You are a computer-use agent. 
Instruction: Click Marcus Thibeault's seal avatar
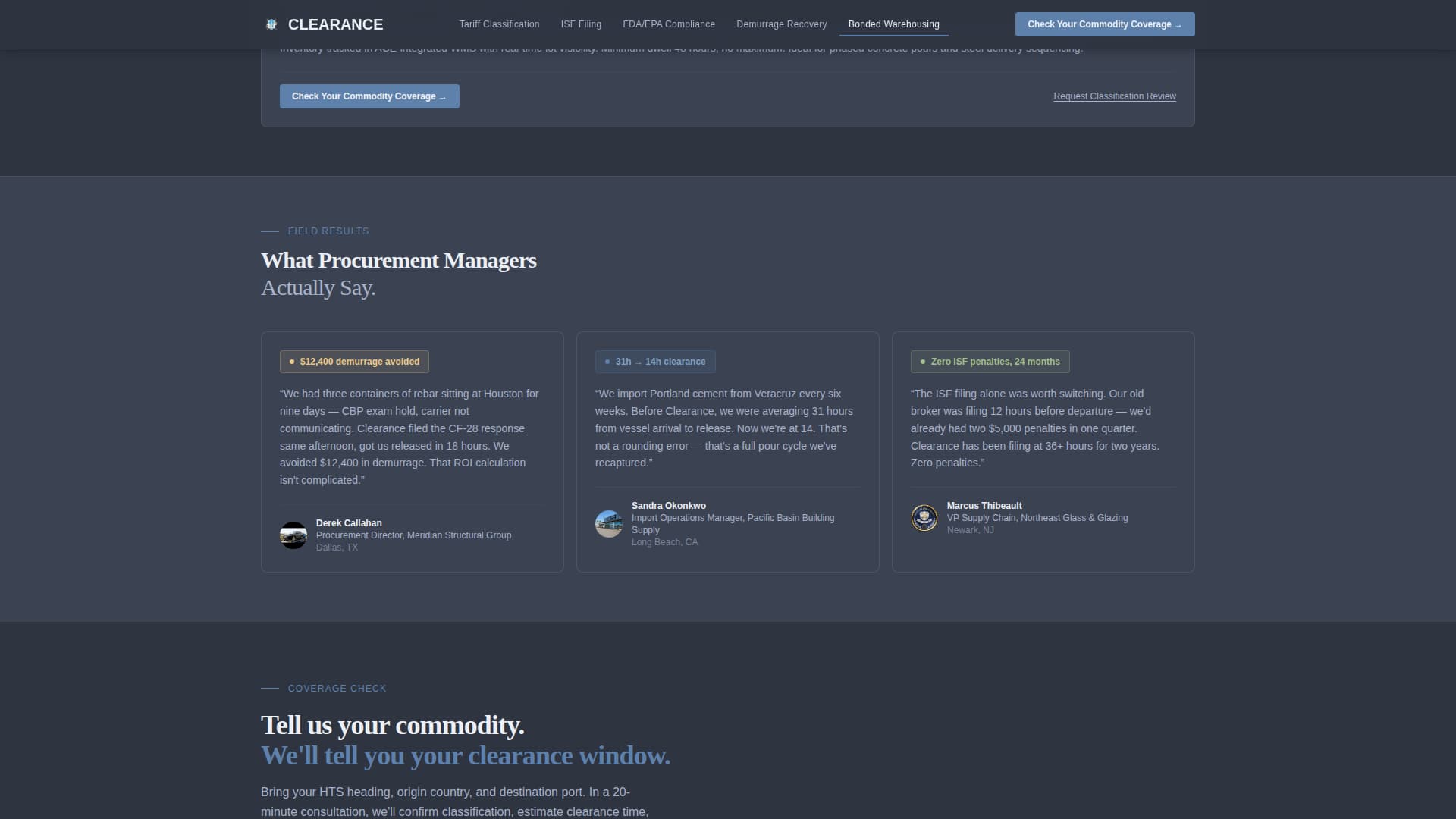(924, 518)
